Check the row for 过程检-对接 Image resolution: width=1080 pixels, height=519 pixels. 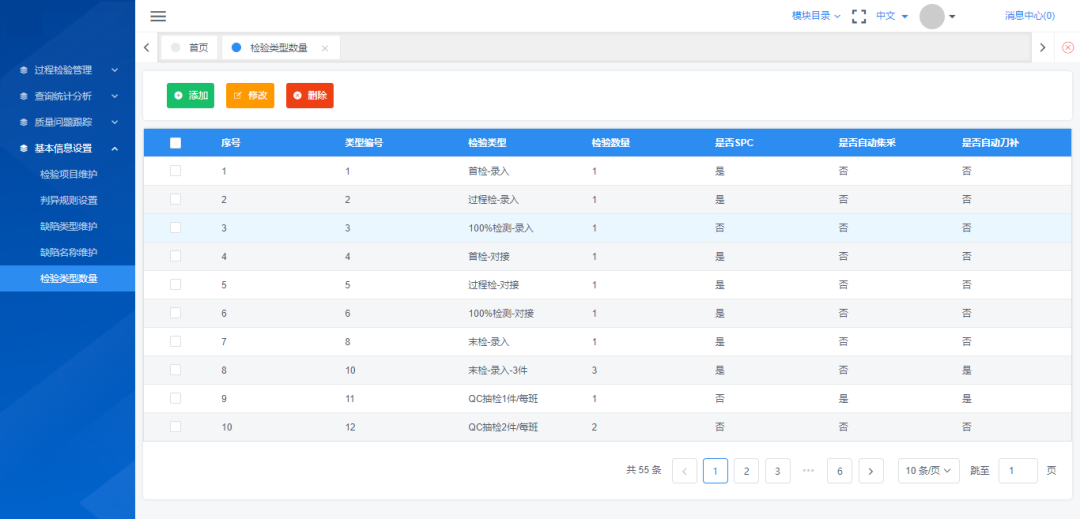click(176, 284)
